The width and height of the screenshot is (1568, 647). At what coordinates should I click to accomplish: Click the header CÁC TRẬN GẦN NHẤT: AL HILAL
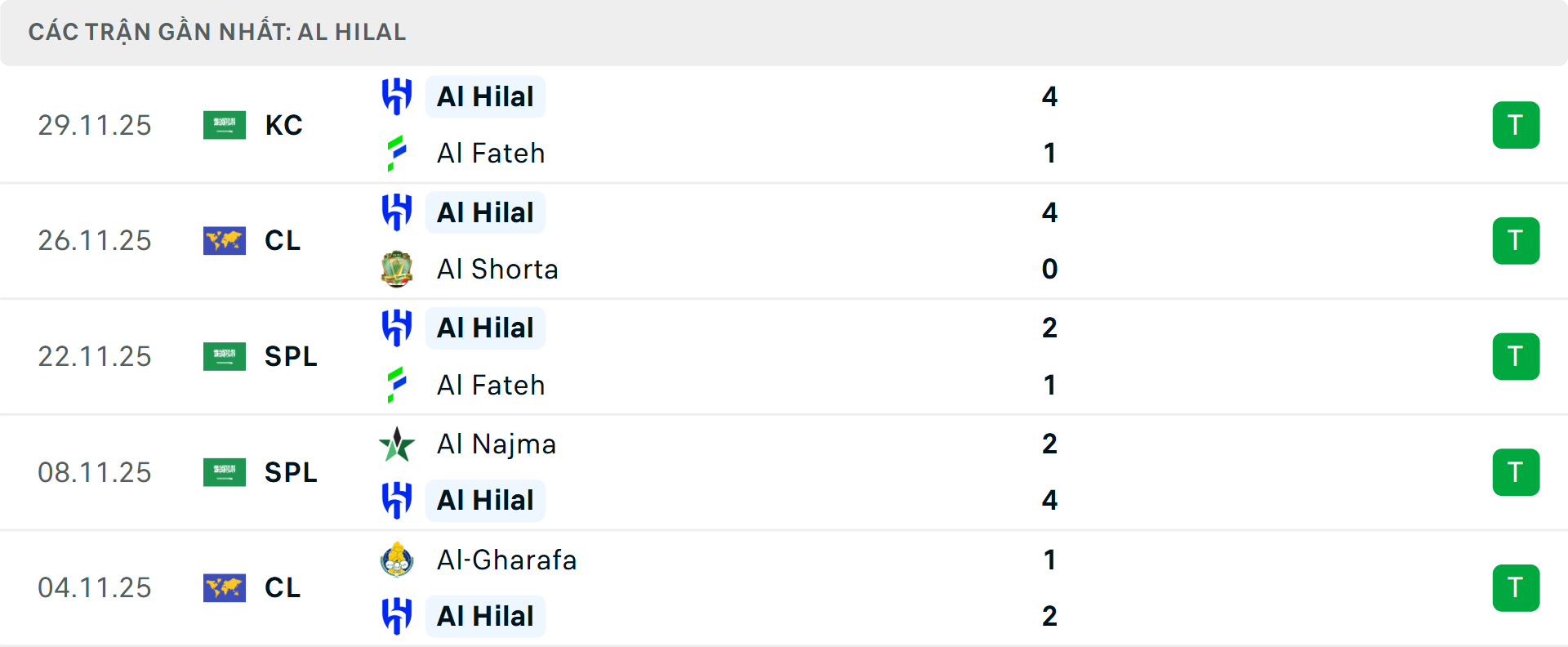pyautogui.click(x=217, y=32)
